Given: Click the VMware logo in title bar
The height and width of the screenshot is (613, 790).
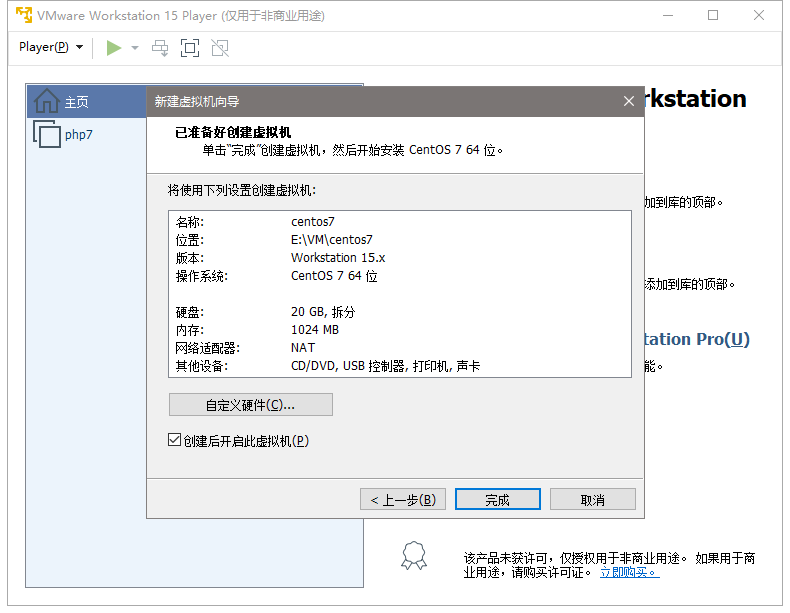Looking at the screenshot, I should click(x=23, y=15).
